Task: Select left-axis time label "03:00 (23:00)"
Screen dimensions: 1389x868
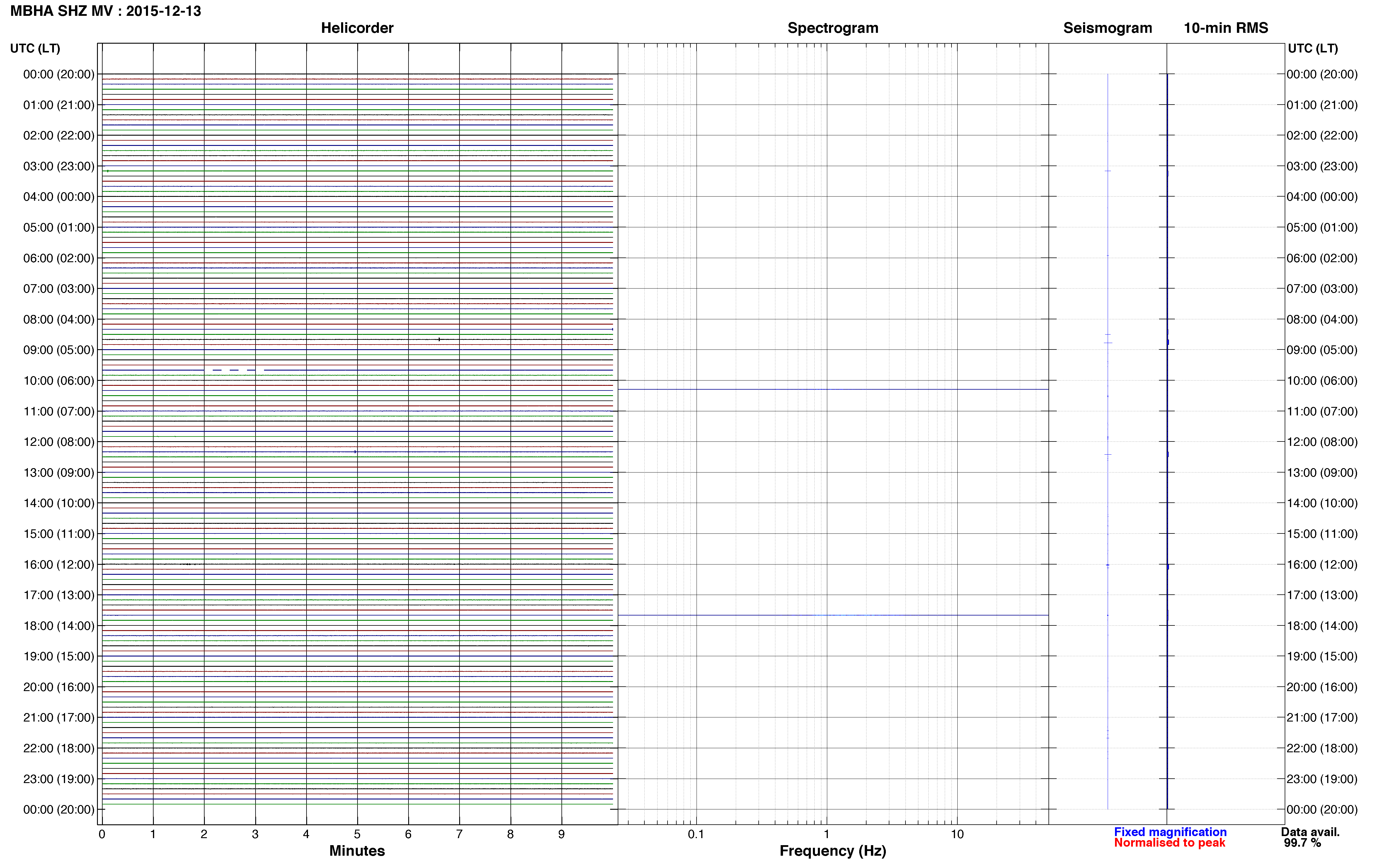Action: point(59,166)
